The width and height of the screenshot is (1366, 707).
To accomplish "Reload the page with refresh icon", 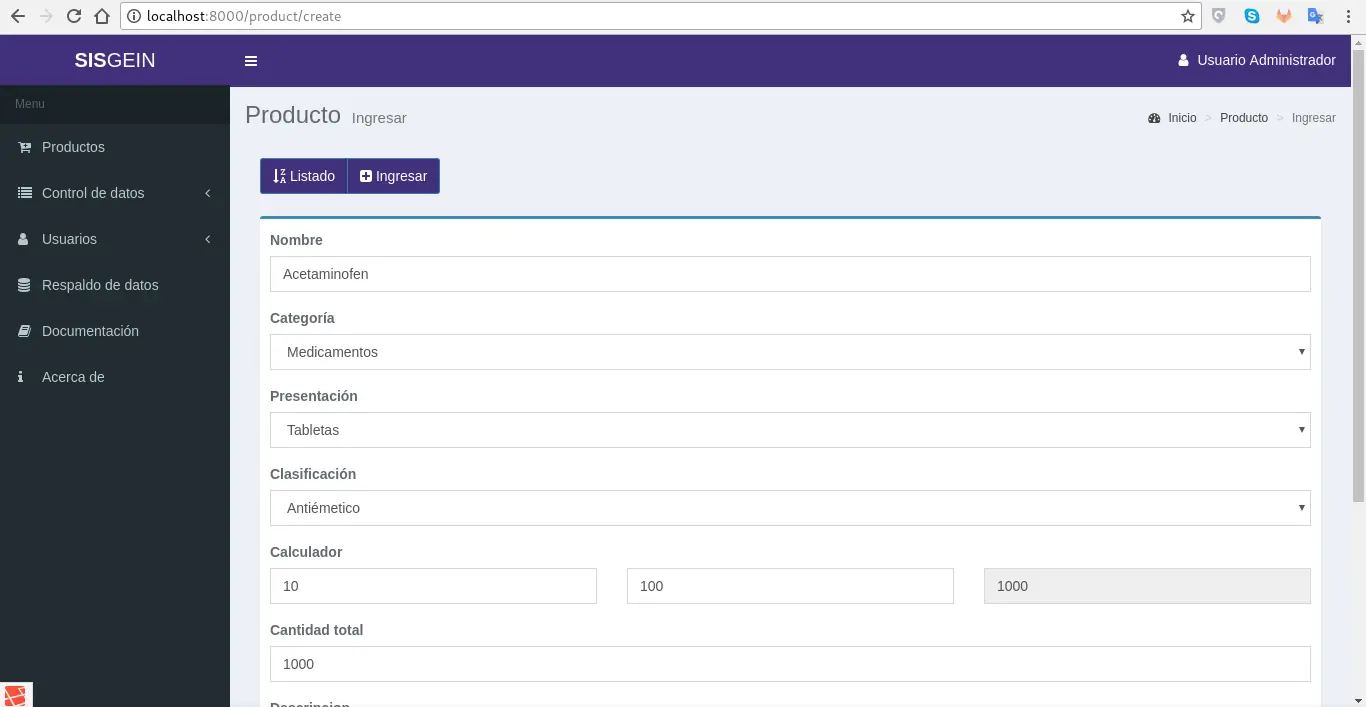I will (x=73, y=16).
